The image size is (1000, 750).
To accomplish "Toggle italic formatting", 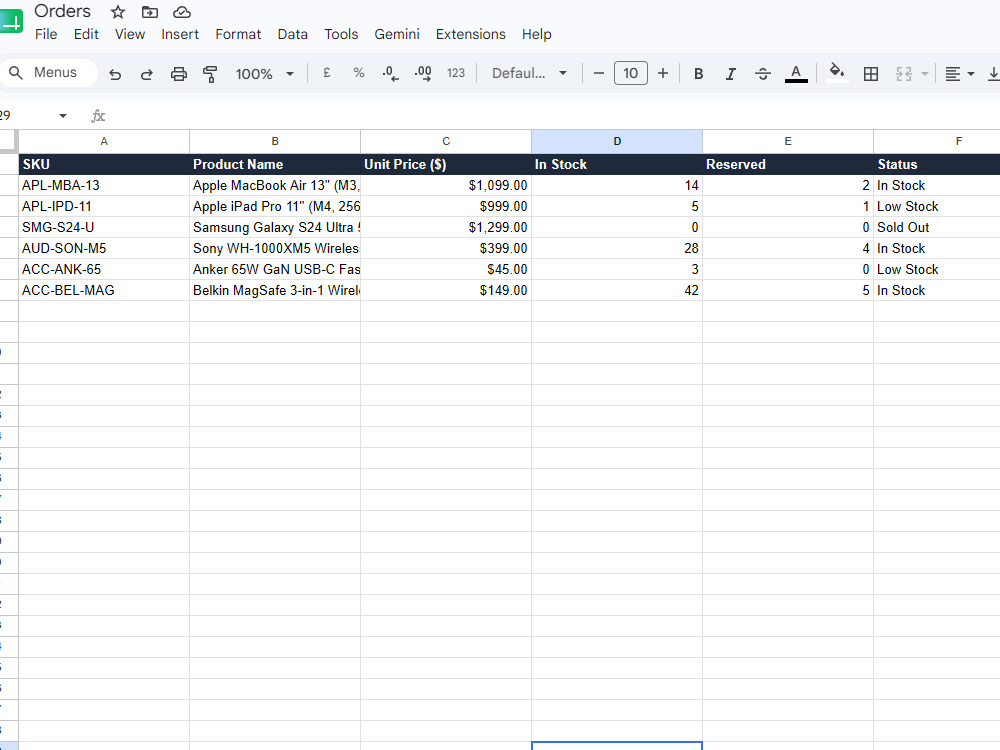I will coord(731,74).
